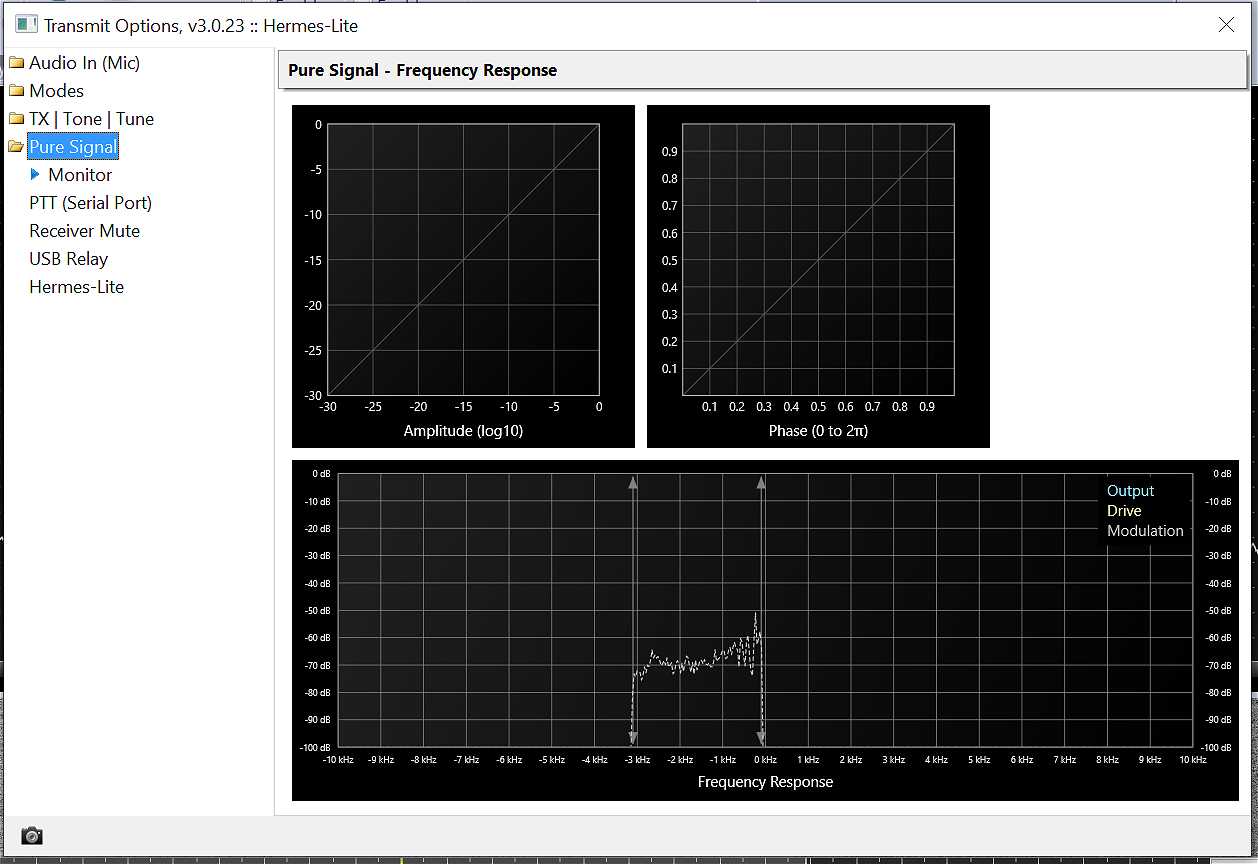Close the Transmit Options window

pos(1226,25)
